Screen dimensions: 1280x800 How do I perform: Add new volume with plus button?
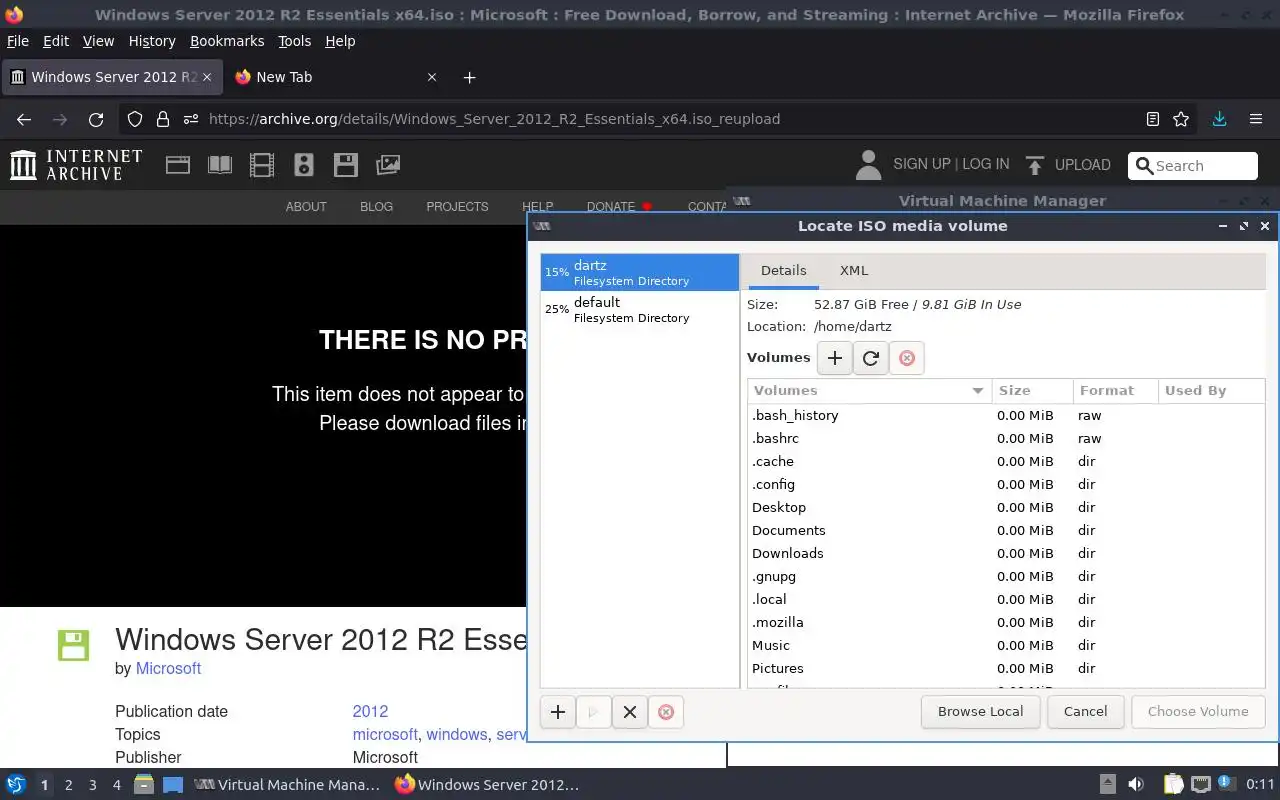(x=835, y=358)
